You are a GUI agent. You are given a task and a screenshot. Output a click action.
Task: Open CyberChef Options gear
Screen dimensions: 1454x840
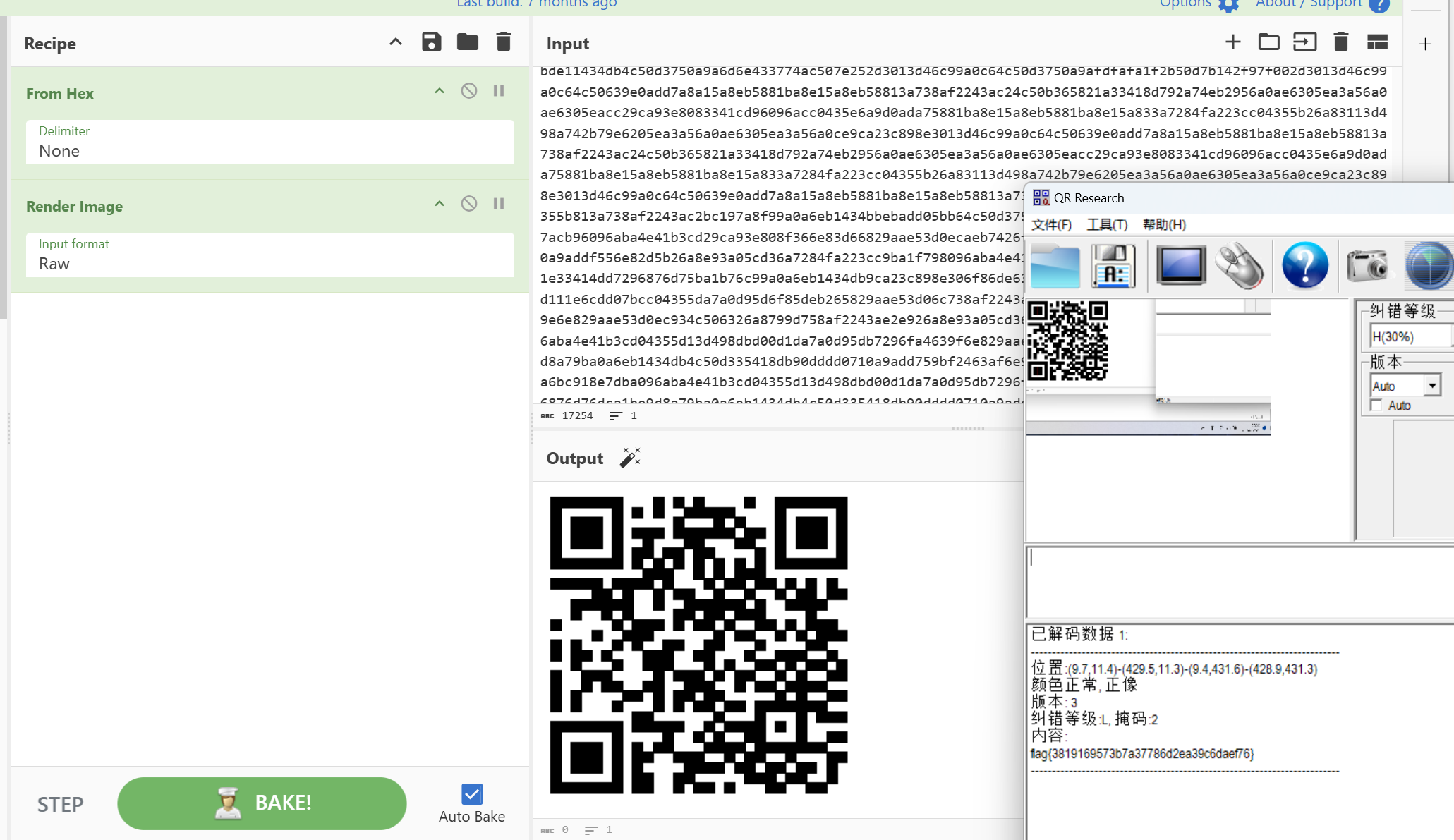pyautogui.click(x=1229, y=5)
